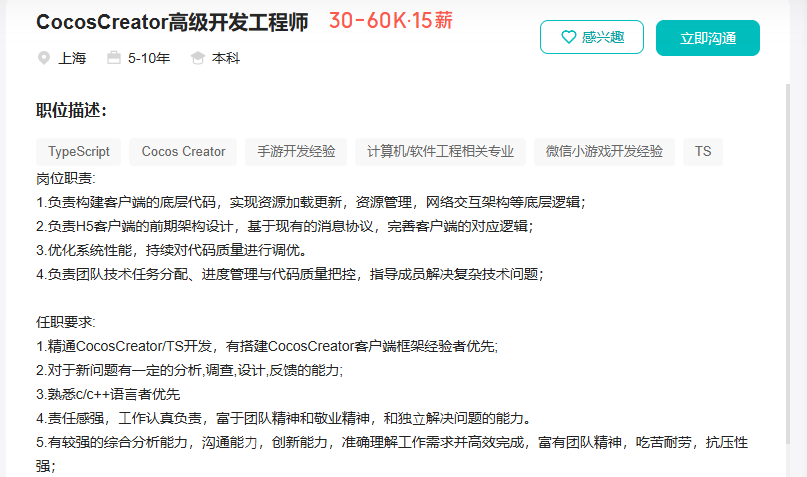Click the line 3.优化系统性能
Image resolution: width=807 pixels, height=477 pixels.
[x=172, y=250]
